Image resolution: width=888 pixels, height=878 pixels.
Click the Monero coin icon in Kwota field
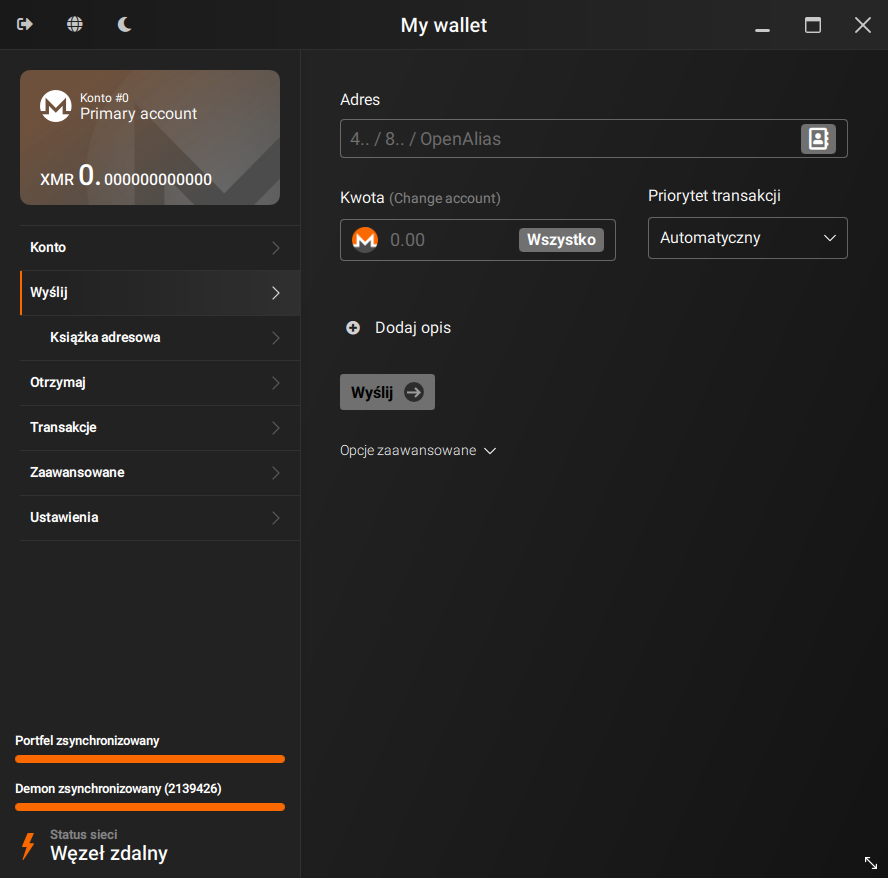(365, 239)
